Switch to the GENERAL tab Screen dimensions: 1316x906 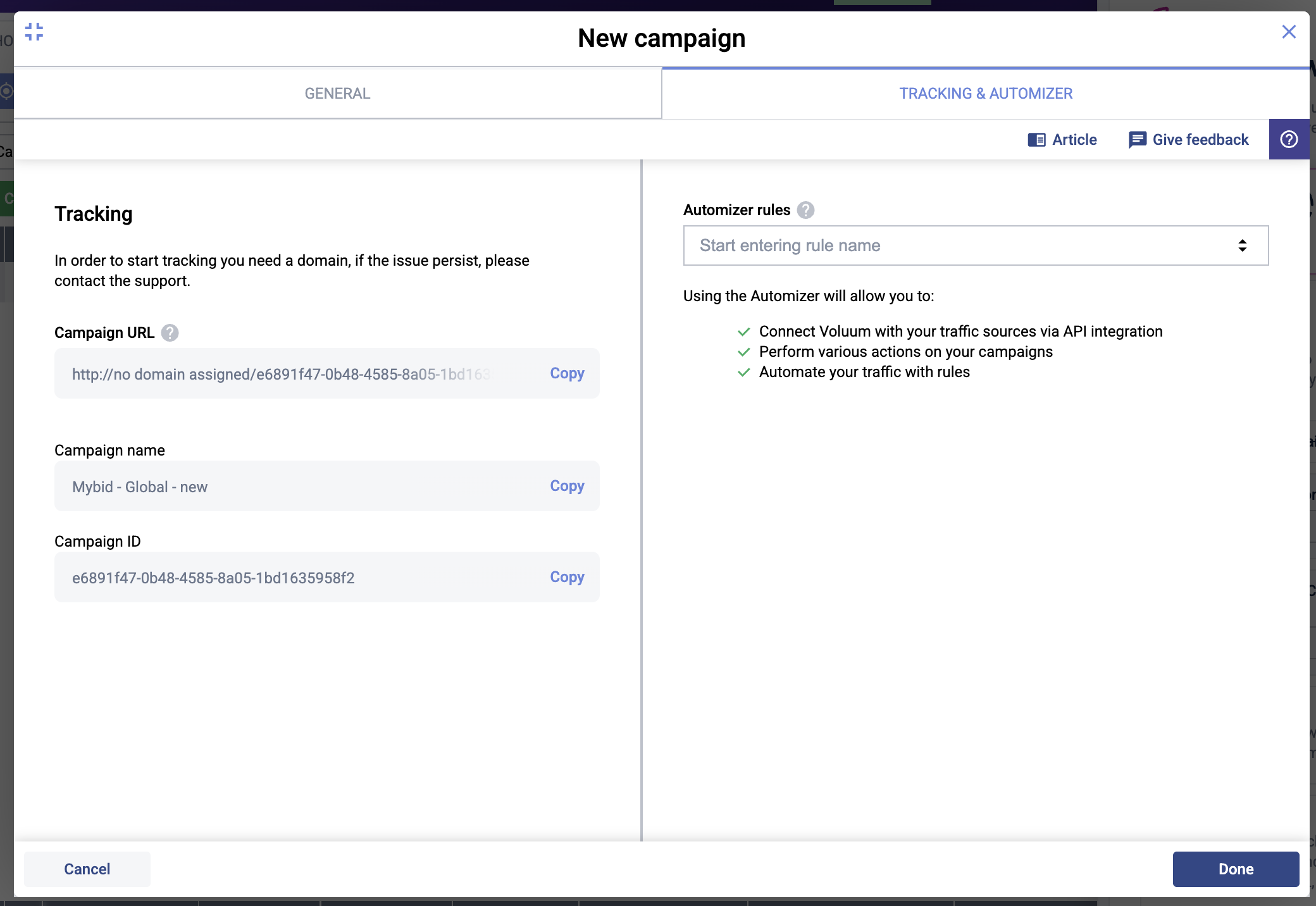click(x=337, y=94)
